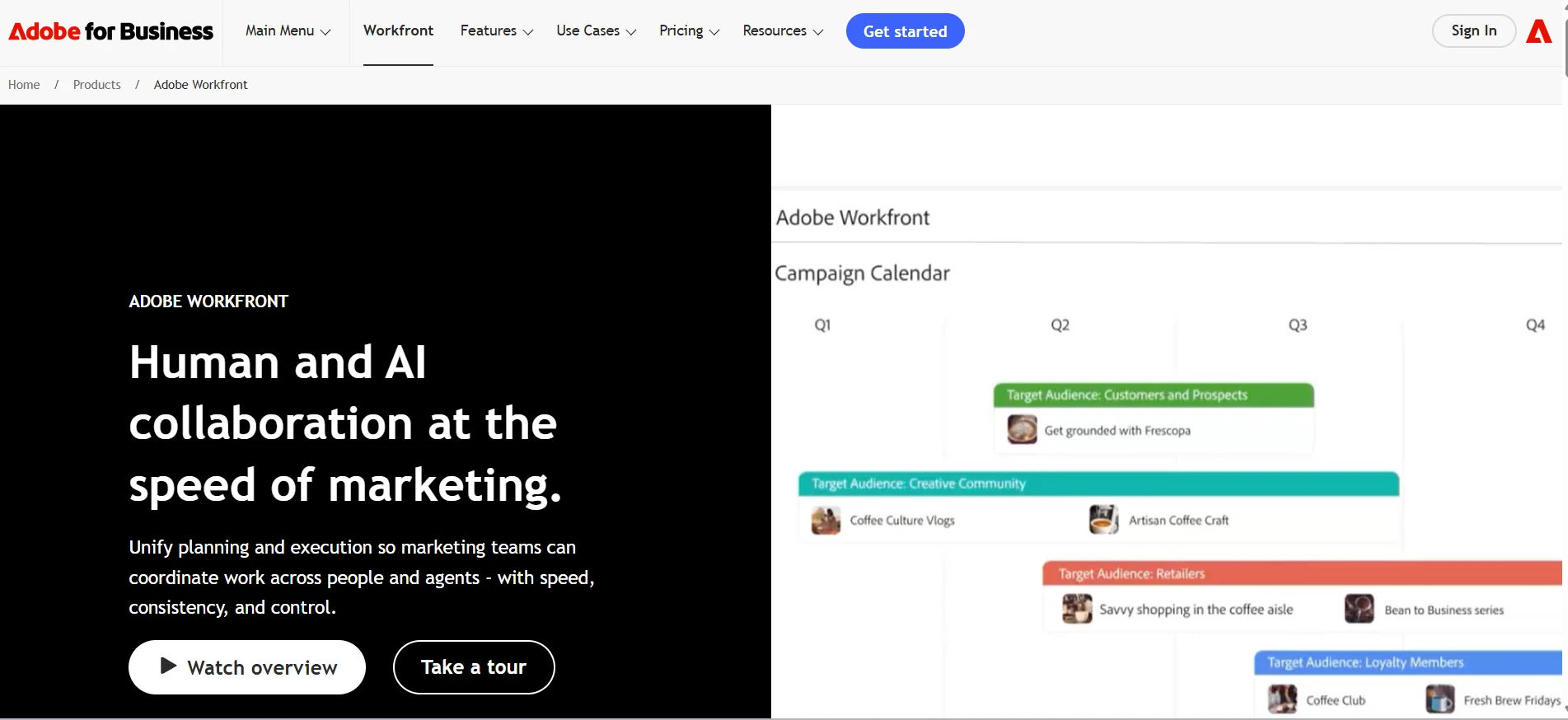Click the ADOBE WORKFRONT eyebrow label
The height and width of the screenshot is (720, 1568).
pos(208,302)
